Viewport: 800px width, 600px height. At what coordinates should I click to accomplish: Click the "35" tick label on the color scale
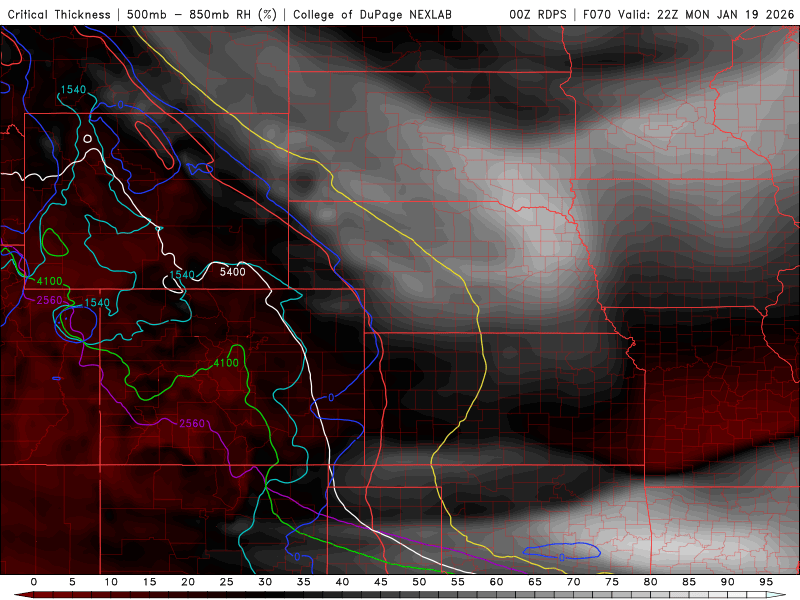(x=304, y=582)
